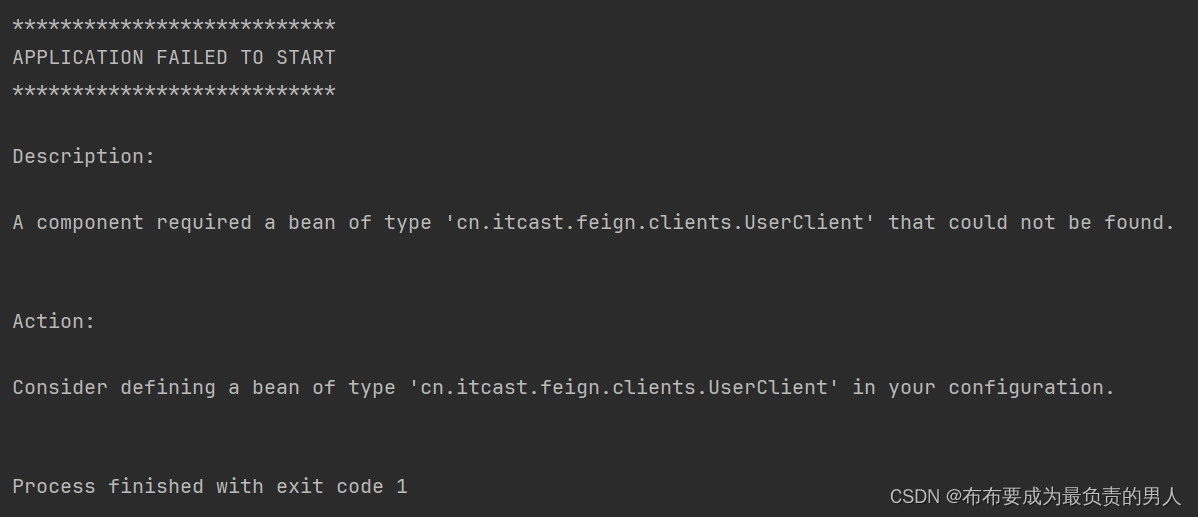Image resolution: width=1198 pixels, height=517 pixels.
Task: Click the top row of asterisks
Action: tap(174, 26)
